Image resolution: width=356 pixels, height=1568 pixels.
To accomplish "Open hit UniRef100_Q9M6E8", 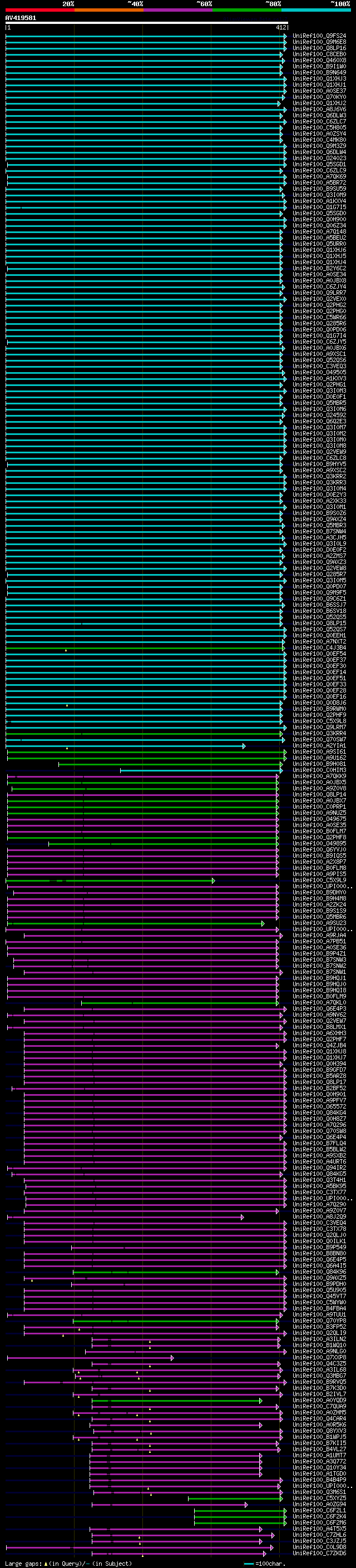I will click(x=319, y=42).
